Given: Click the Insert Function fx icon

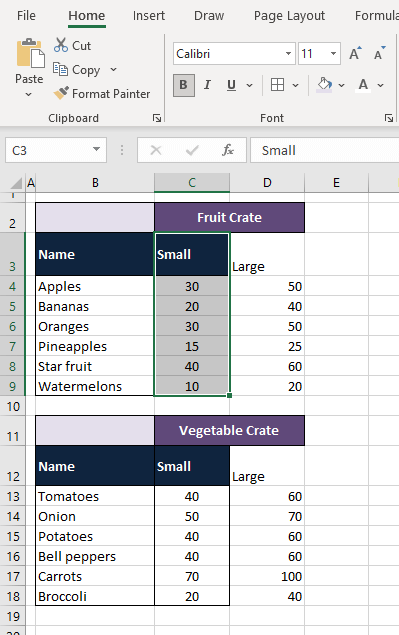Looking at the screenshot, I should point(228,150).
